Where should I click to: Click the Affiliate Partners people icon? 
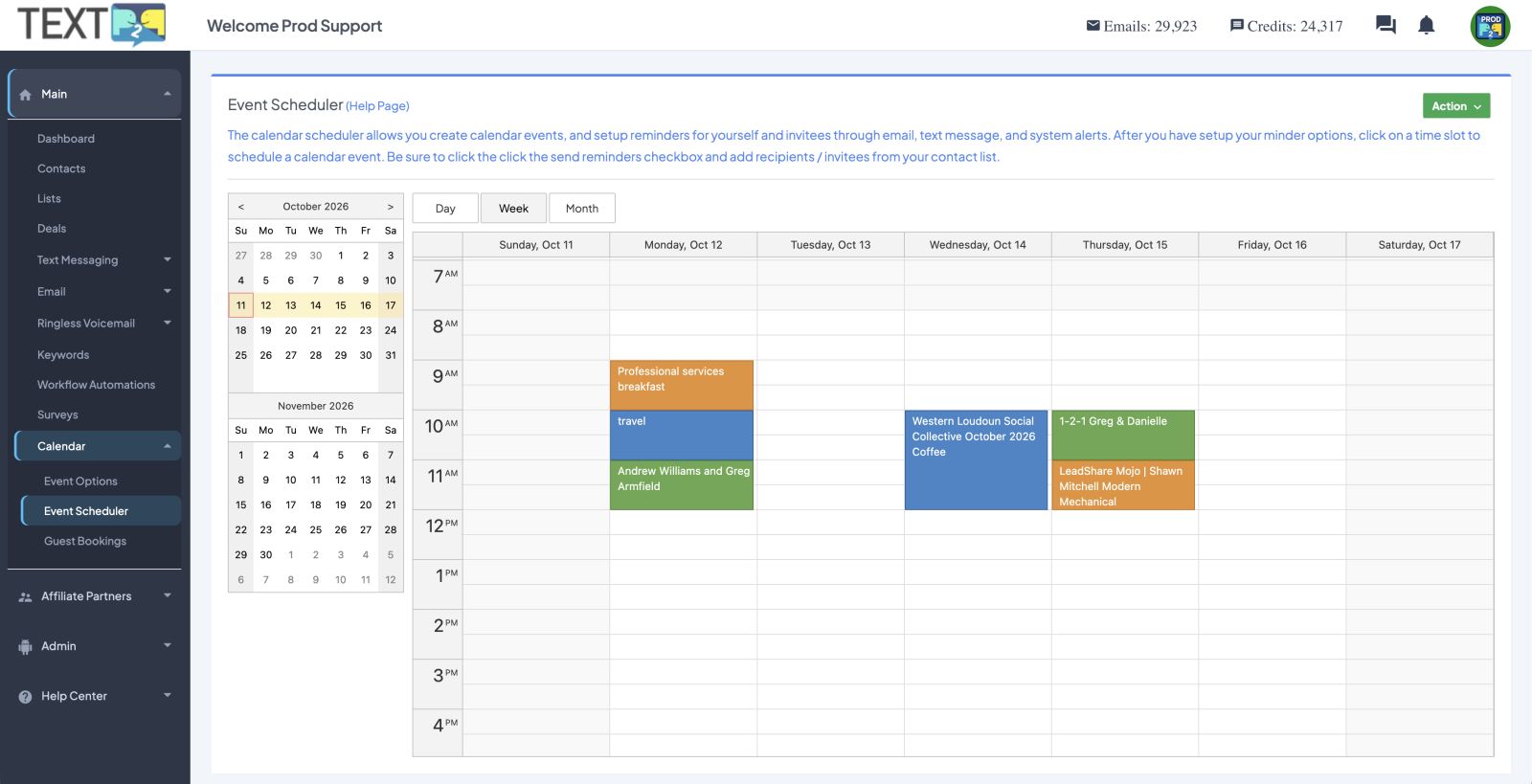(x=25, y=596)
